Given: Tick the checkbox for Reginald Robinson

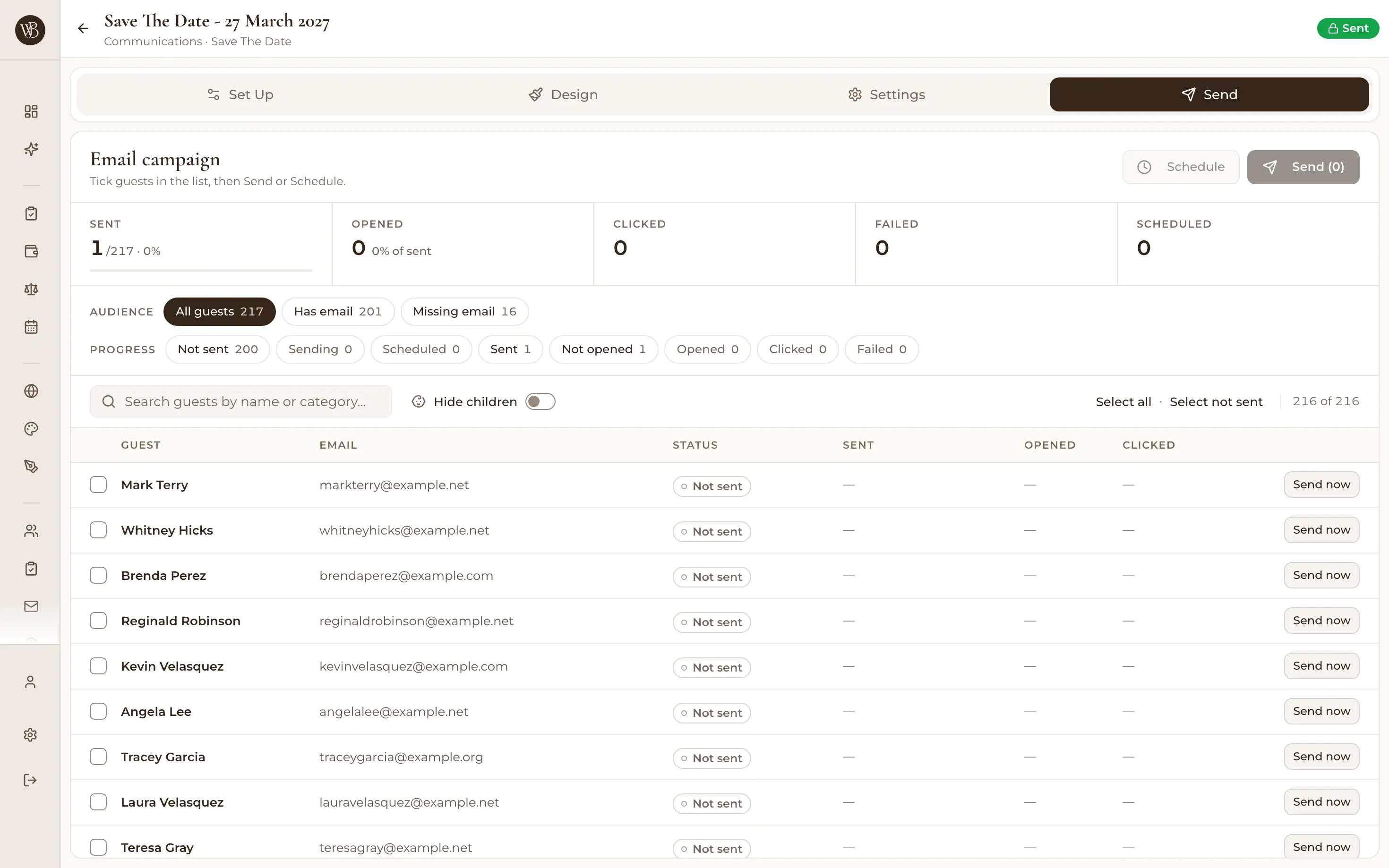Looking at the screenshot, I should (98, 621).
